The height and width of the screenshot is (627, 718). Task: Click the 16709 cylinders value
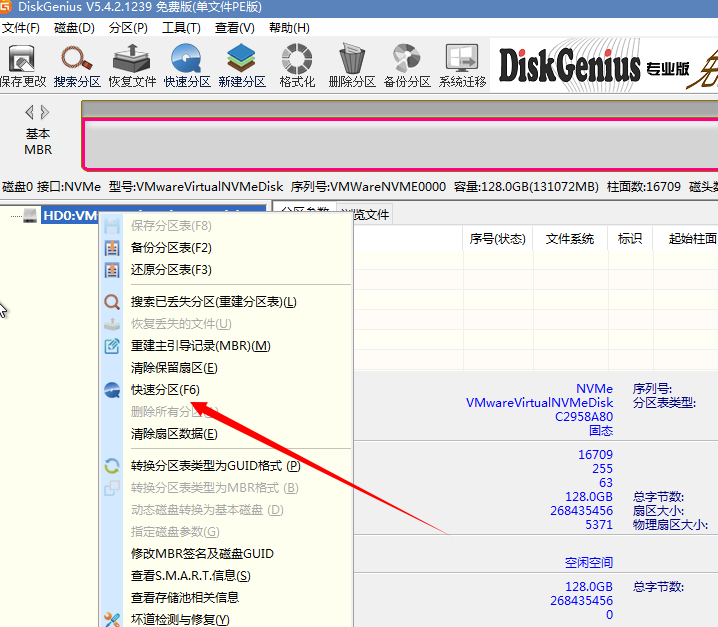point(595,455)
